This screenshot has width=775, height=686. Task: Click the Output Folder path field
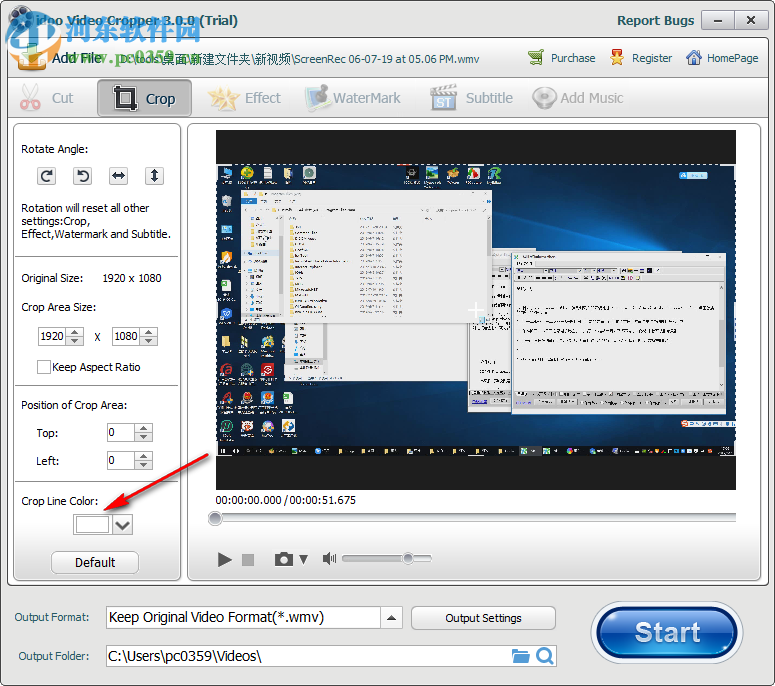pyautogui.click(x=308, y=656)
